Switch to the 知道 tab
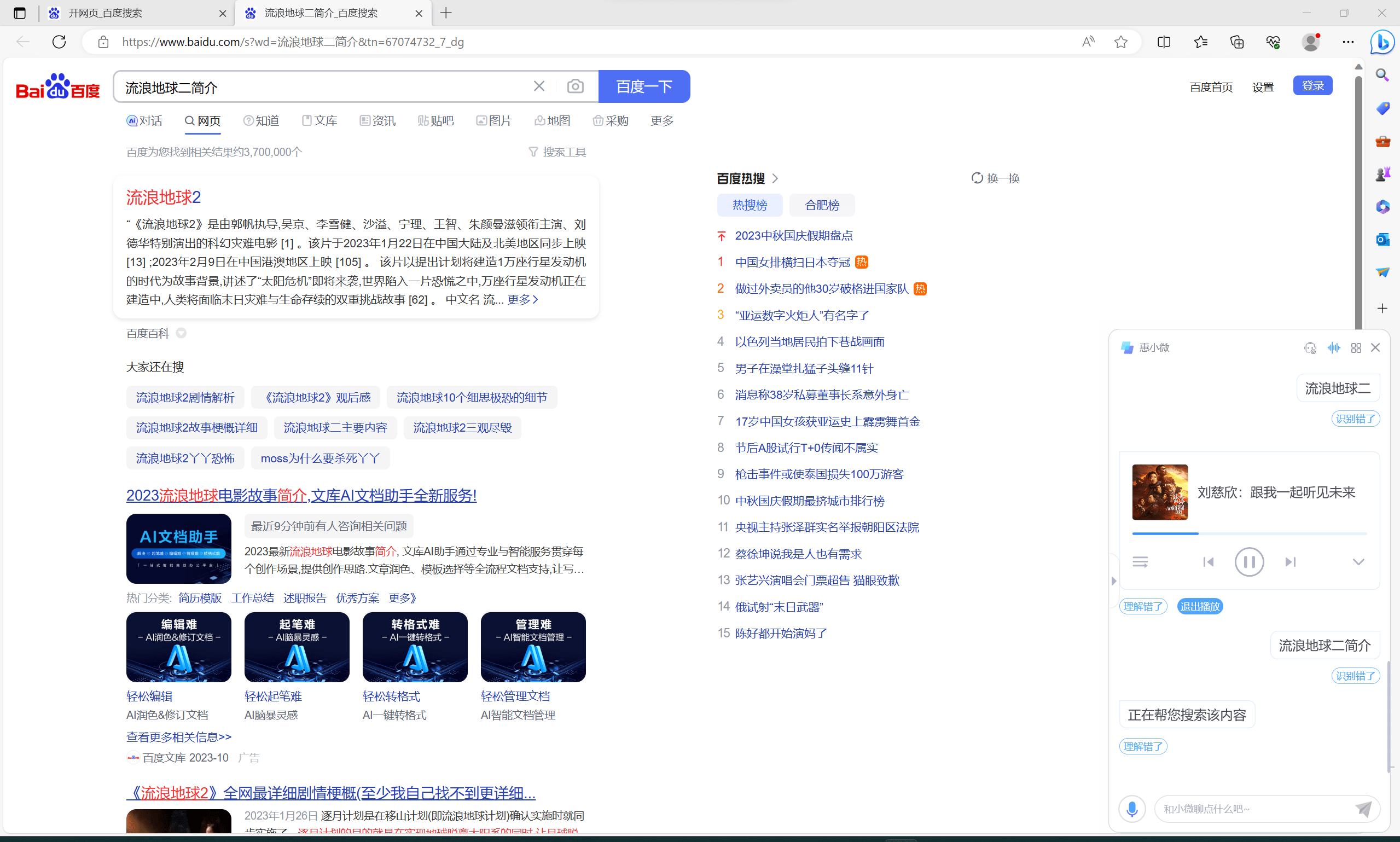 pyautogui.click(x=262, y=121)
